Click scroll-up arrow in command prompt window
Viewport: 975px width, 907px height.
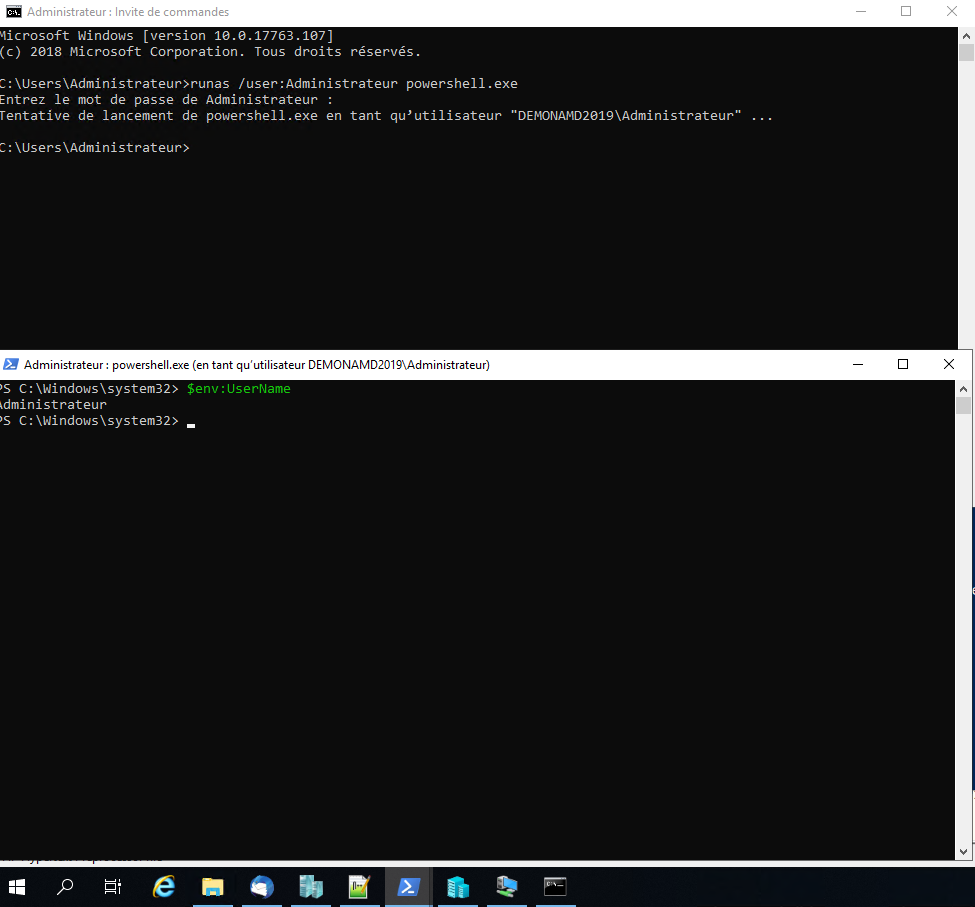(x=966, y=35)
